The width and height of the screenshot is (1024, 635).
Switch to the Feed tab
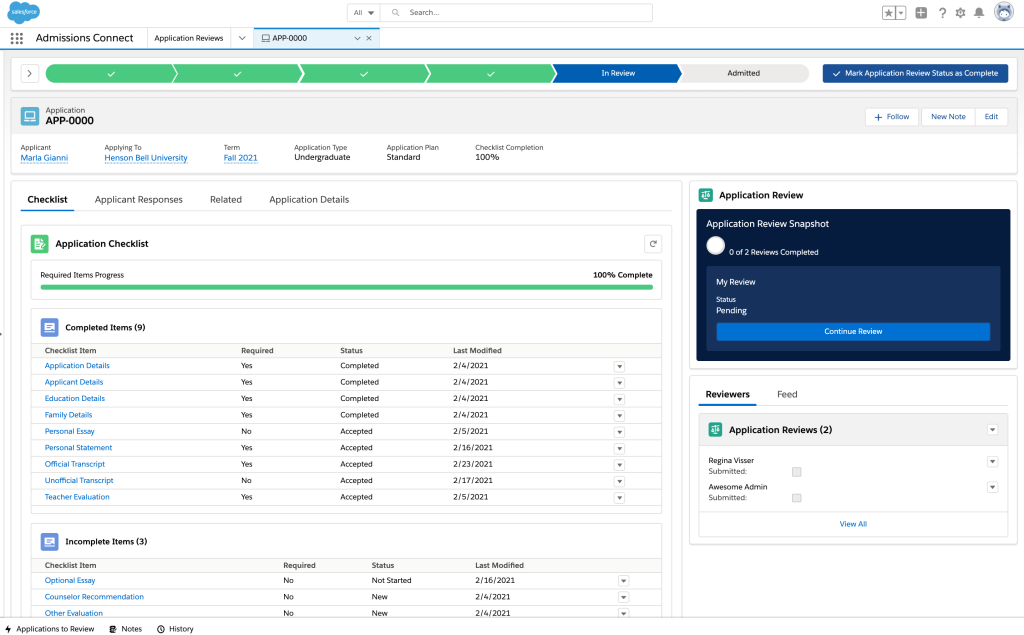click(x=787, y=394)
